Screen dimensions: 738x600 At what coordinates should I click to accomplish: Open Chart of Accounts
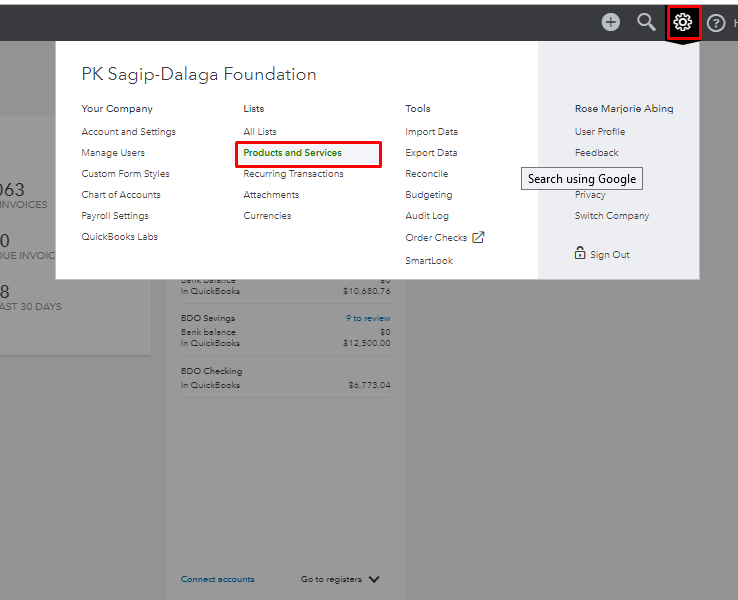(x=121, y=195)
